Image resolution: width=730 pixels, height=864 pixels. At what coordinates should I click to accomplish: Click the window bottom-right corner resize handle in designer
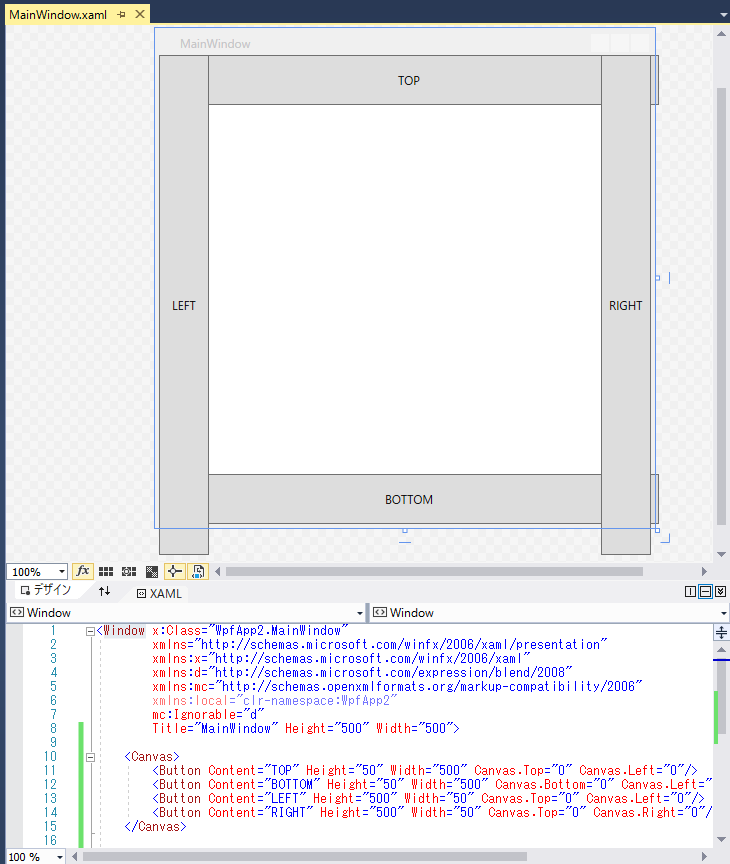tap(657, 530)
